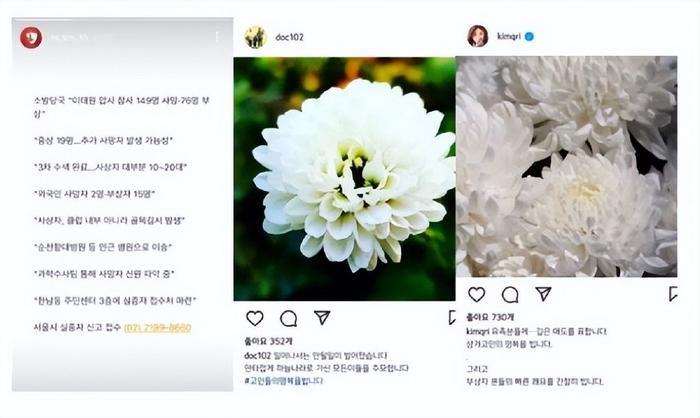Save the kimgri post with bookmark icon

(x=673, y=294)
